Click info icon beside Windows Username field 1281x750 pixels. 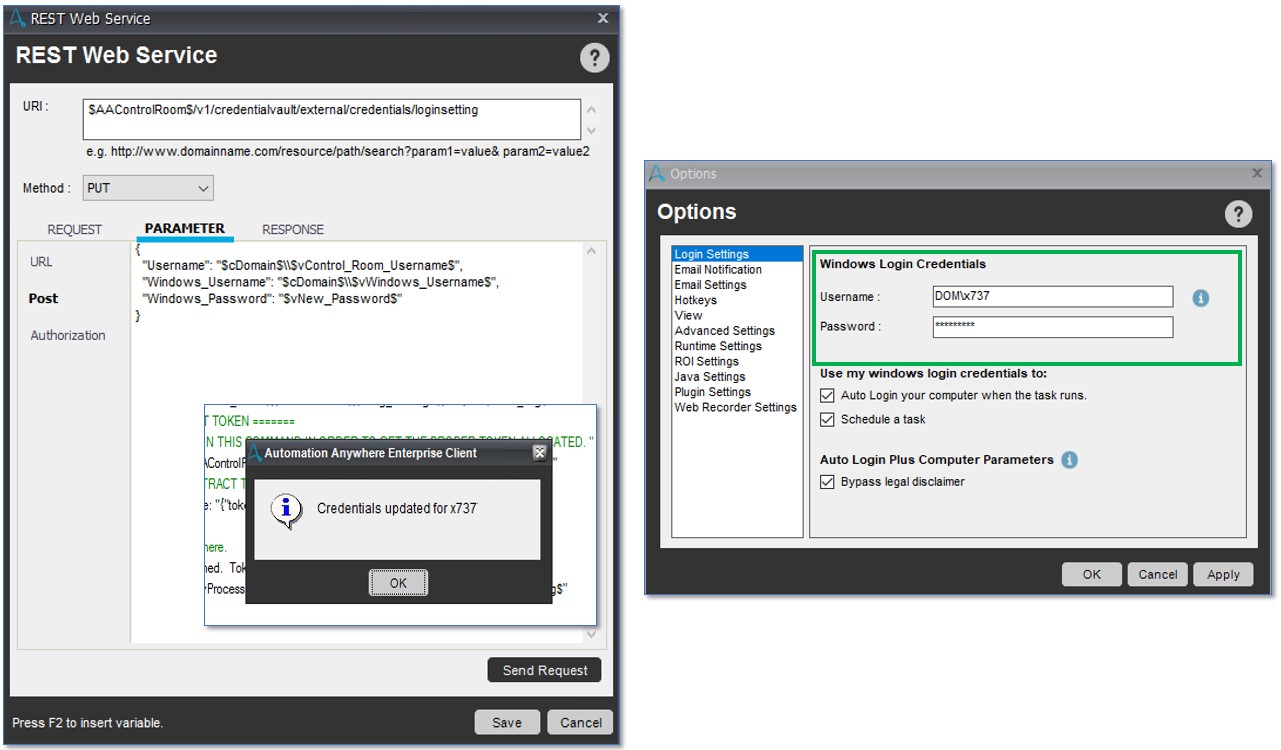1201,298
